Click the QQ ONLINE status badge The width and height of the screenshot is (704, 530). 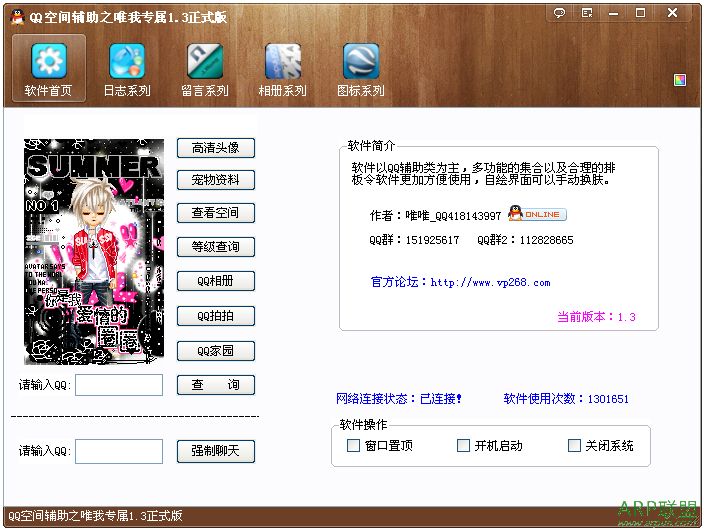pyautogui.click(x=537, y=214)
